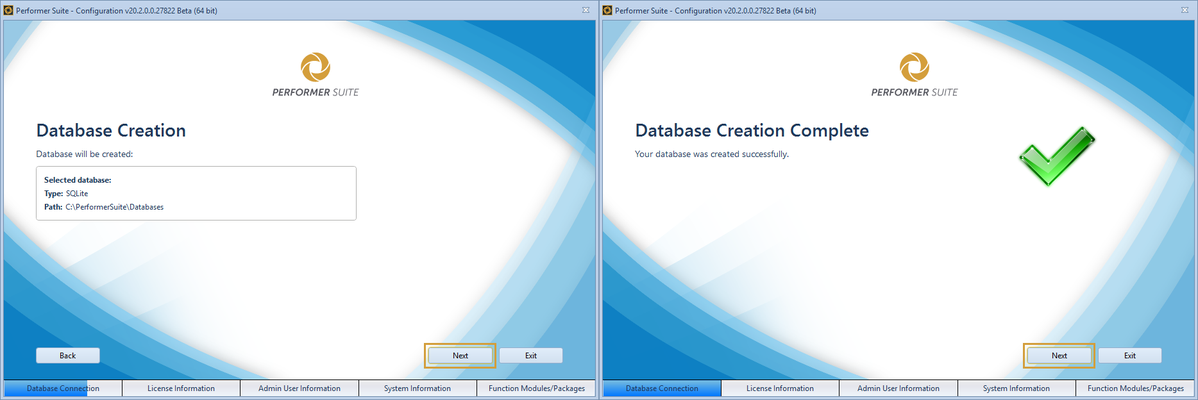Open System Information tab in the Database Creation window
The height and width of the screenshot is (400, 1198).
(x=417, y=388)
